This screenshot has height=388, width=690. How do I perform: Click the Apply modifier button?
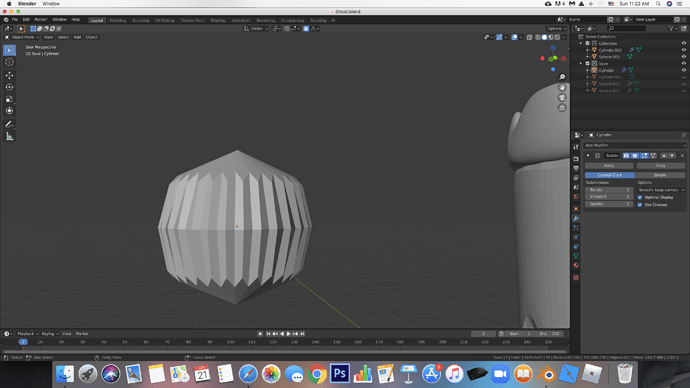coord(609,166)
